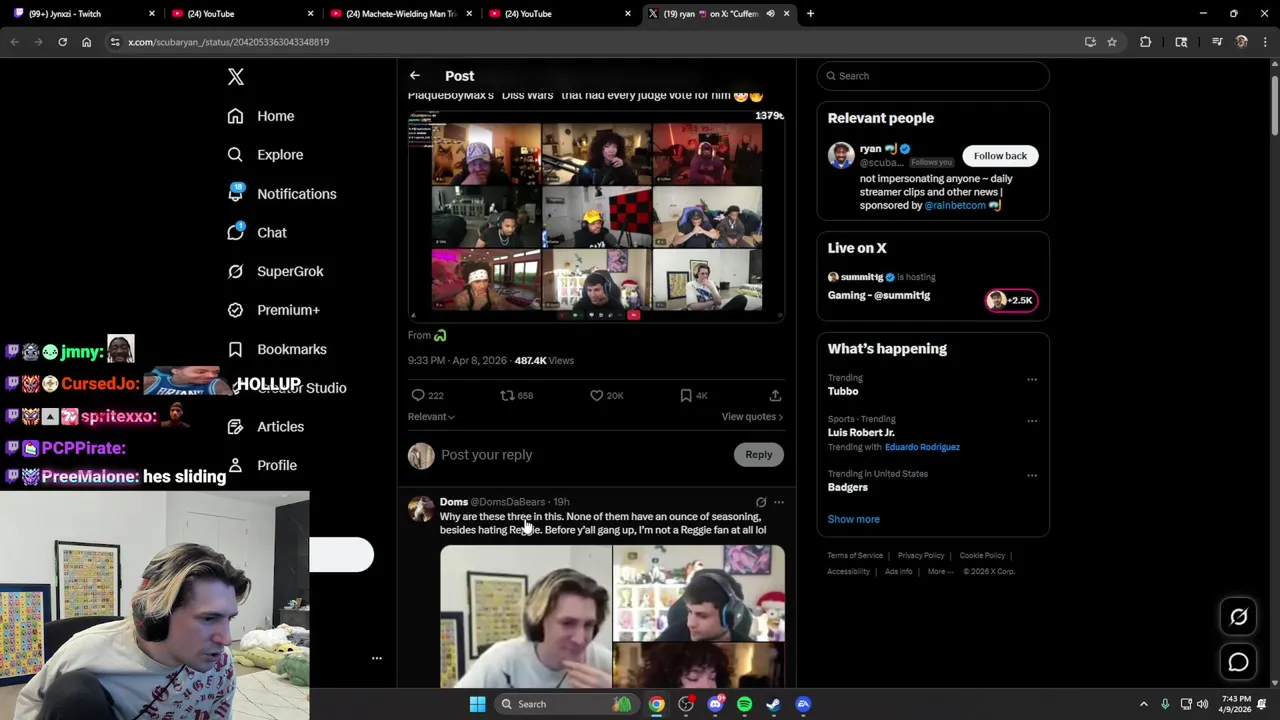Click the Chat bubble icon in sidebar

235,232
